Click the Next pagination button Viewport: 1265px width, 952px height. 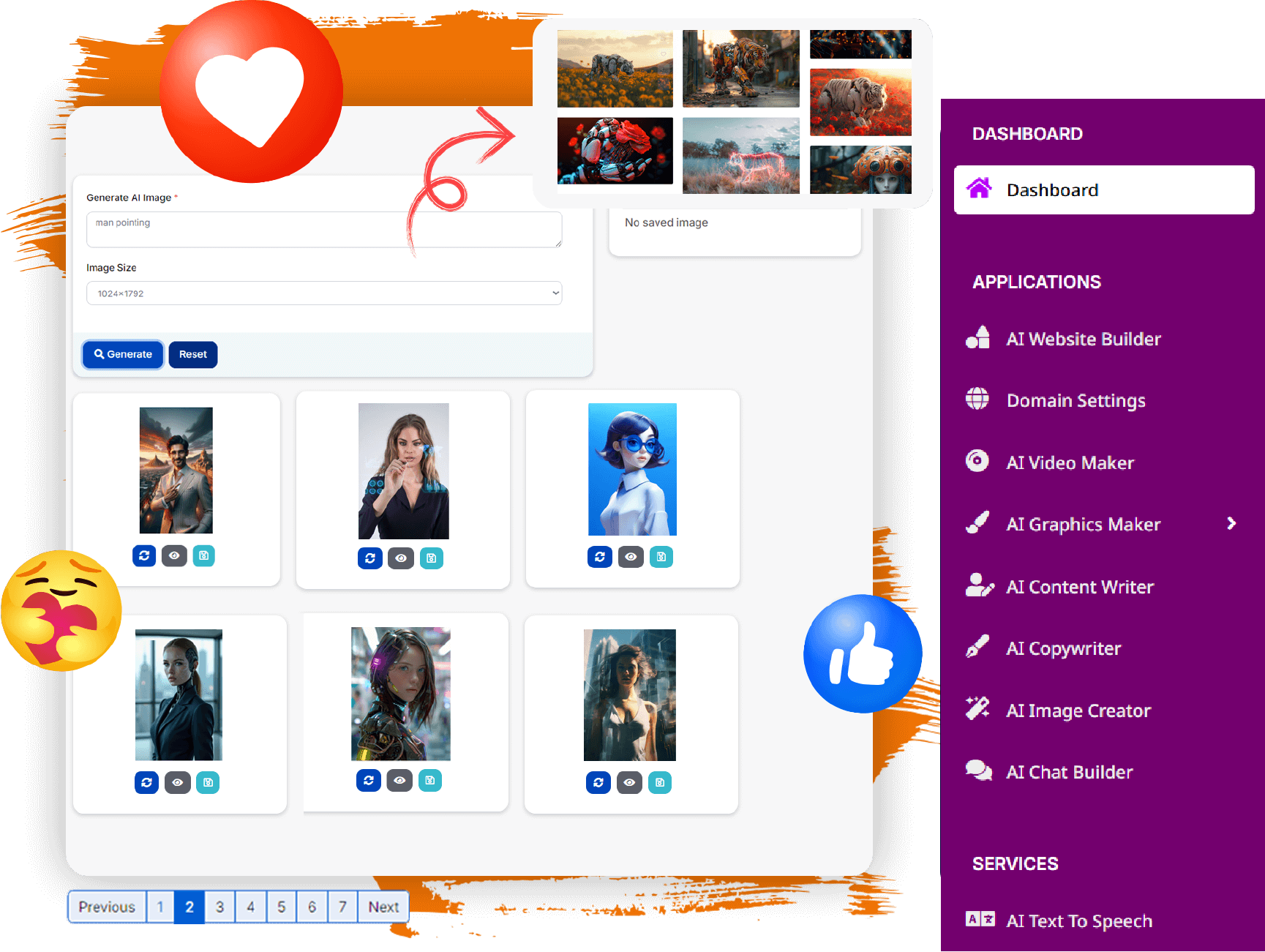click(x=383, y=907)
